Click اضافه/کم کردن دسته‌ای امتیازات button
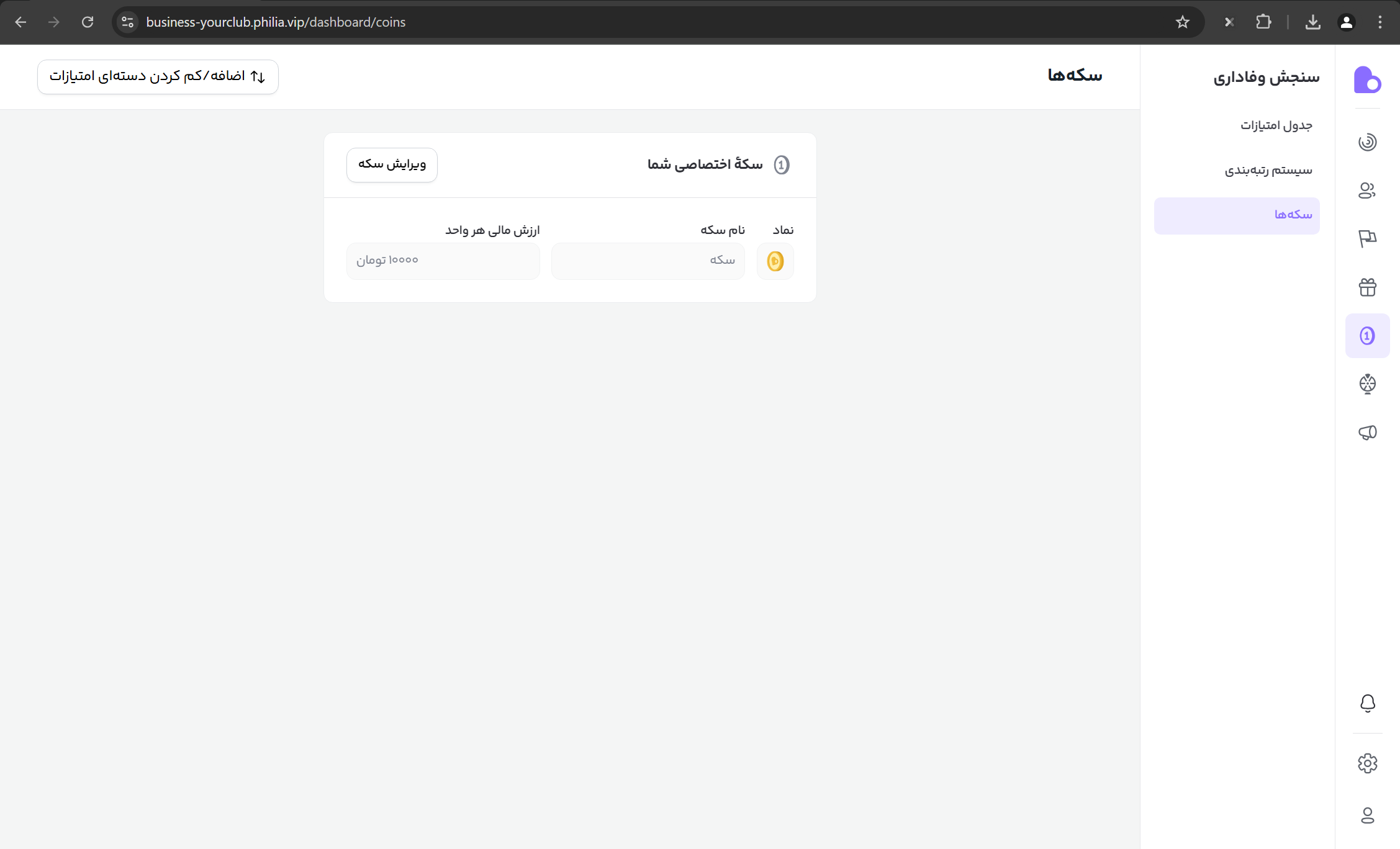1400x849 pixels. [158, 76]
